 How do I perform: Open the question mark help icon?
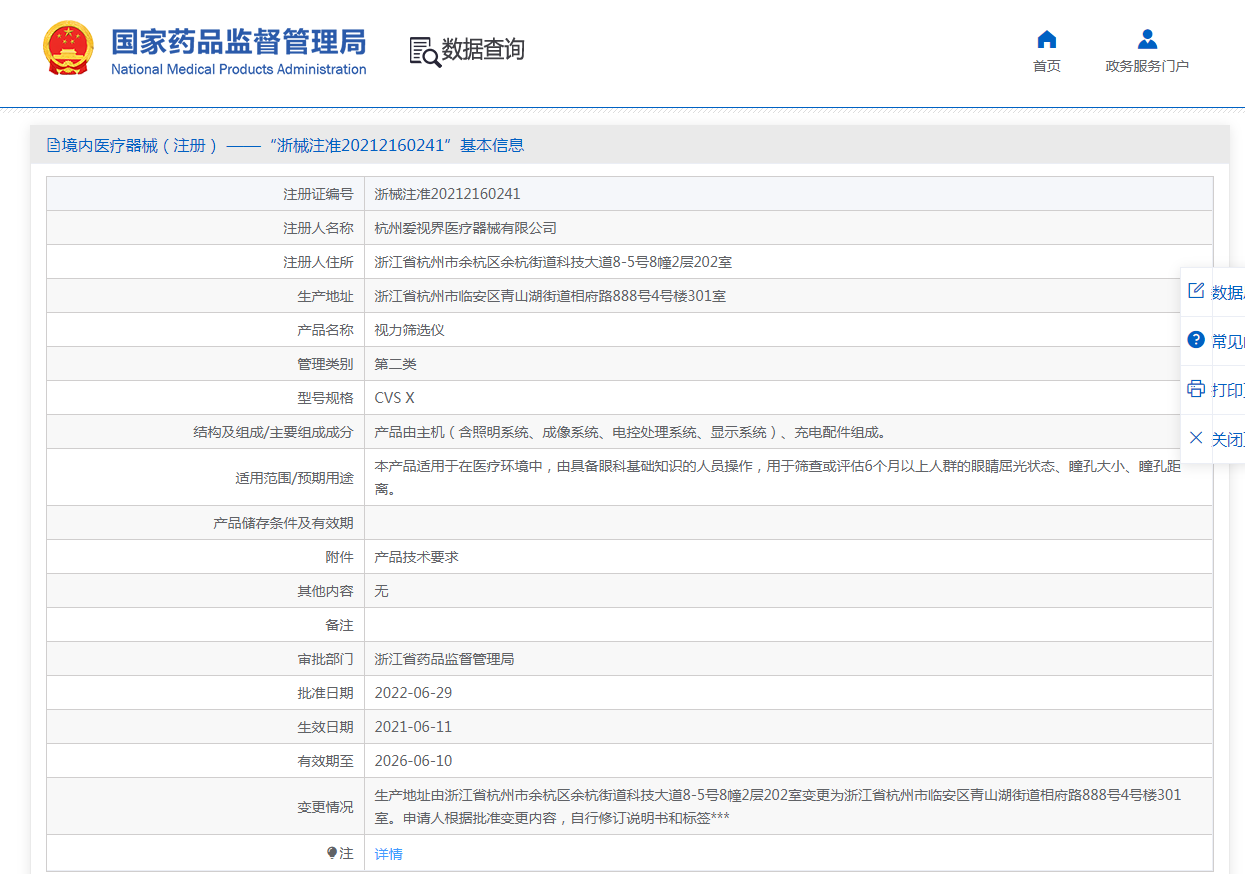1196,340
